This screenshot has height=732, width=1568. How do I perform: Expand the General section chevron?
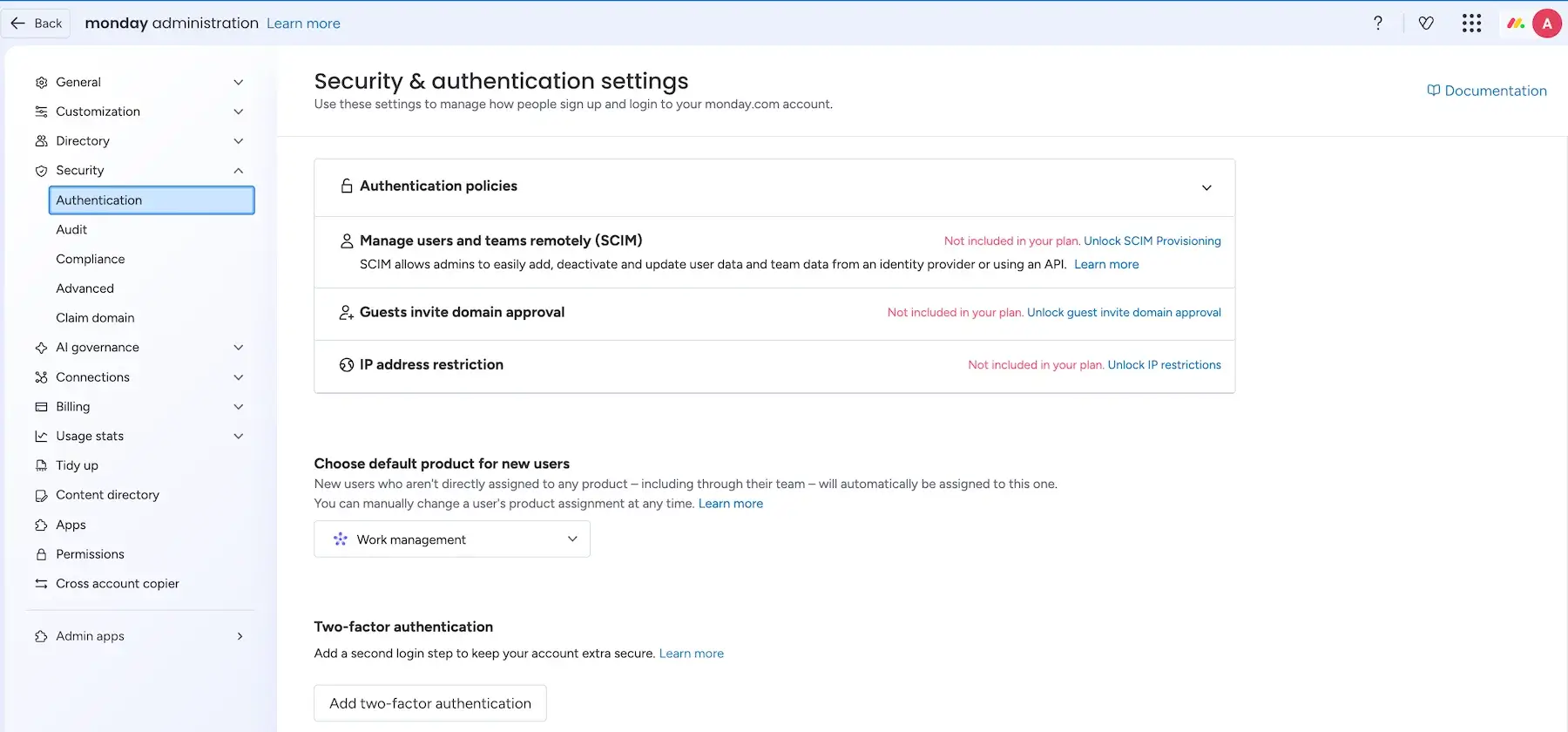(239, 83)
